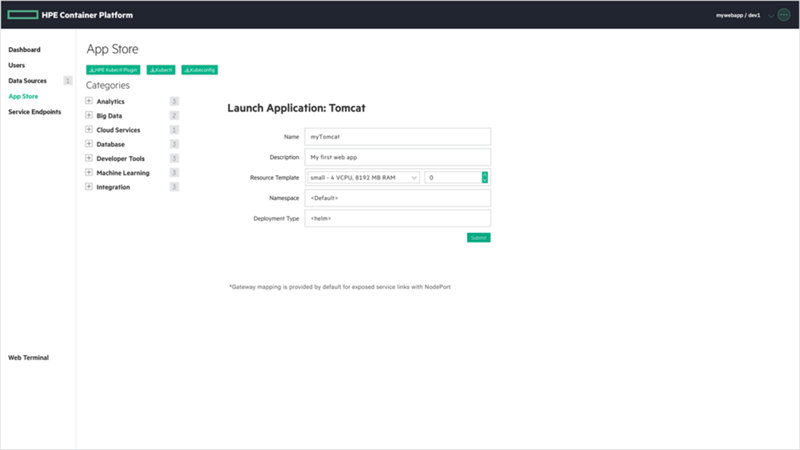Click the quantity stepper arrows

[485, 178]
